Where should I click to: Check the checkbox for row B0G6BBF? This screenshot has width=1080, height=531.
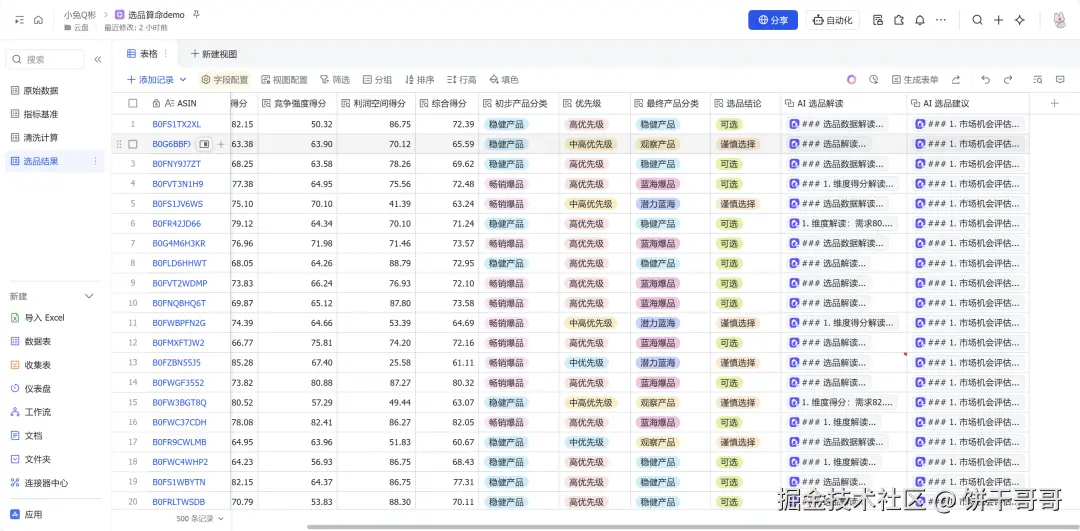pyautogui.click(x=132, y=144)
